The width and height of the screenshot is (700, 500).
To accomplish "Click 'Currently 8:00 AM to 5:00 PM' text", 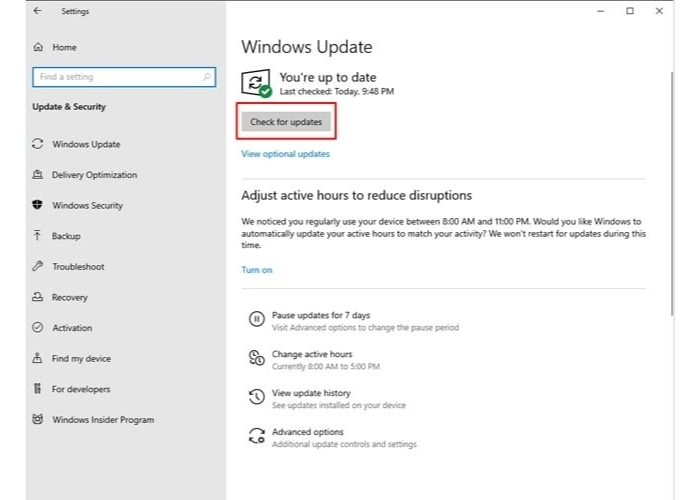I will tap(326, 367).
